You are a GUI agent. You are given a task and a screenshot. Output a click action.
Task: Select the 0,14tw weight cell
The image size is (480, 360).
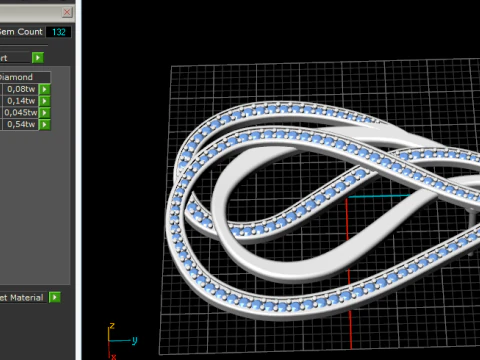20,101
